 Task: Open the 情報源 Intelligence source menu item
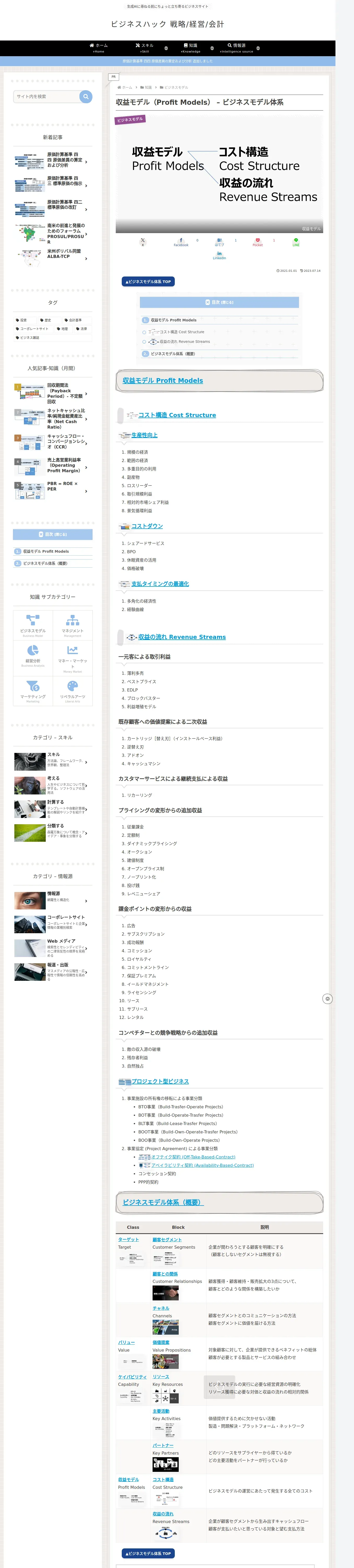click(x=237, y=48)
